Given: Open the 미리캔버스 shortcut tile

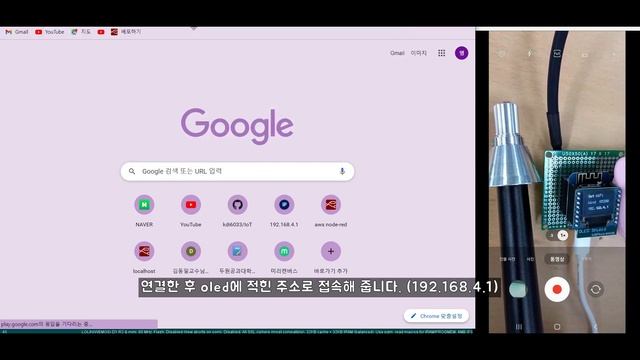Looking at the screenshot, I should (x=284, y=257).
